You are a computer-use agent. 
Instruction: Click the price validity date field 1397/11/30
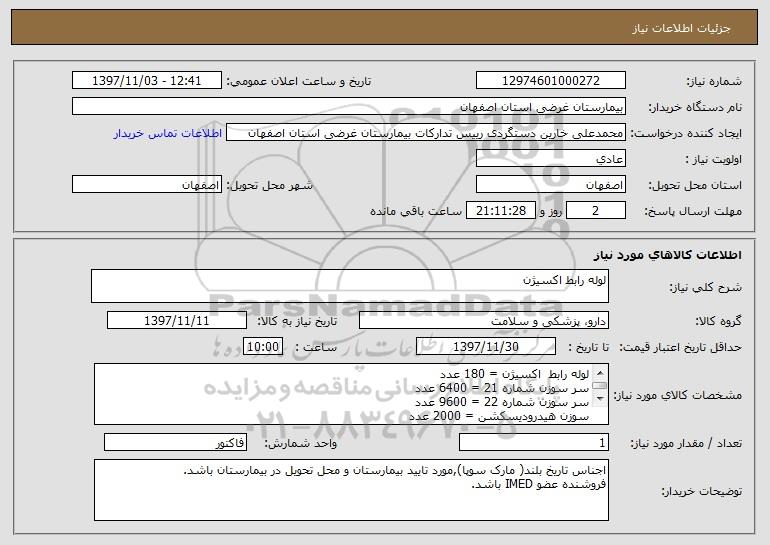(486, 346)
